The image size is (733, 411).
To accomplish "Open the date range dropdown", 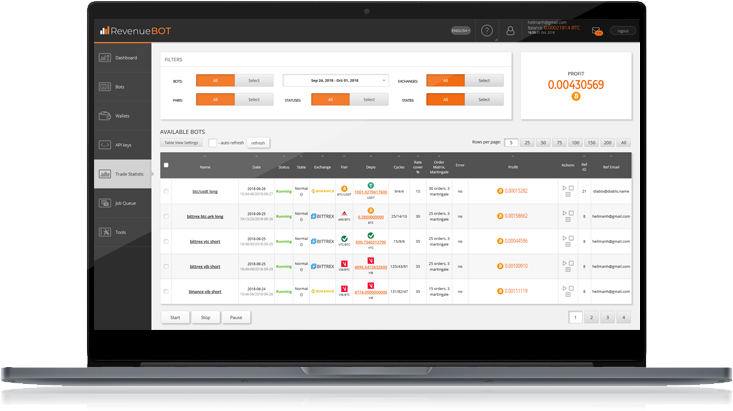I will pyautogui.click(x=335, y=80).
